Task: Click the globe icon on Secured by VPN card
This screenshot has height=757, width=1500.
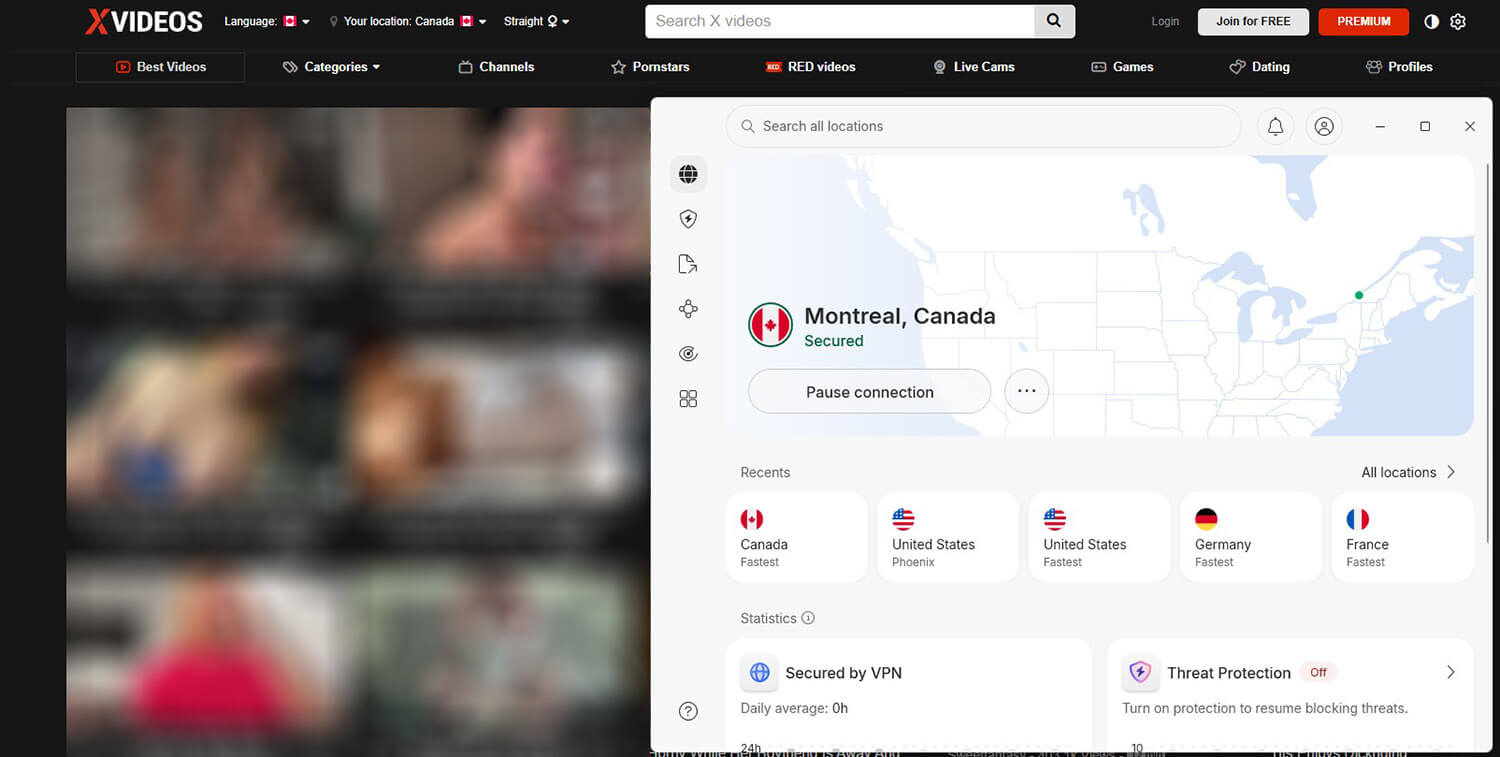Action: [760, 672]
